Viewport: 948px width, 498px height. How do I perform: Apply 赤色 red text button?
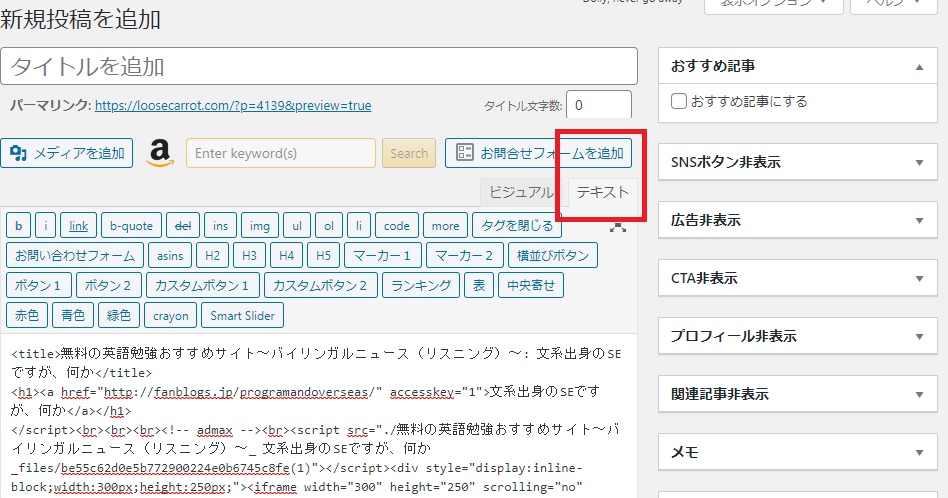pos(27,315)
